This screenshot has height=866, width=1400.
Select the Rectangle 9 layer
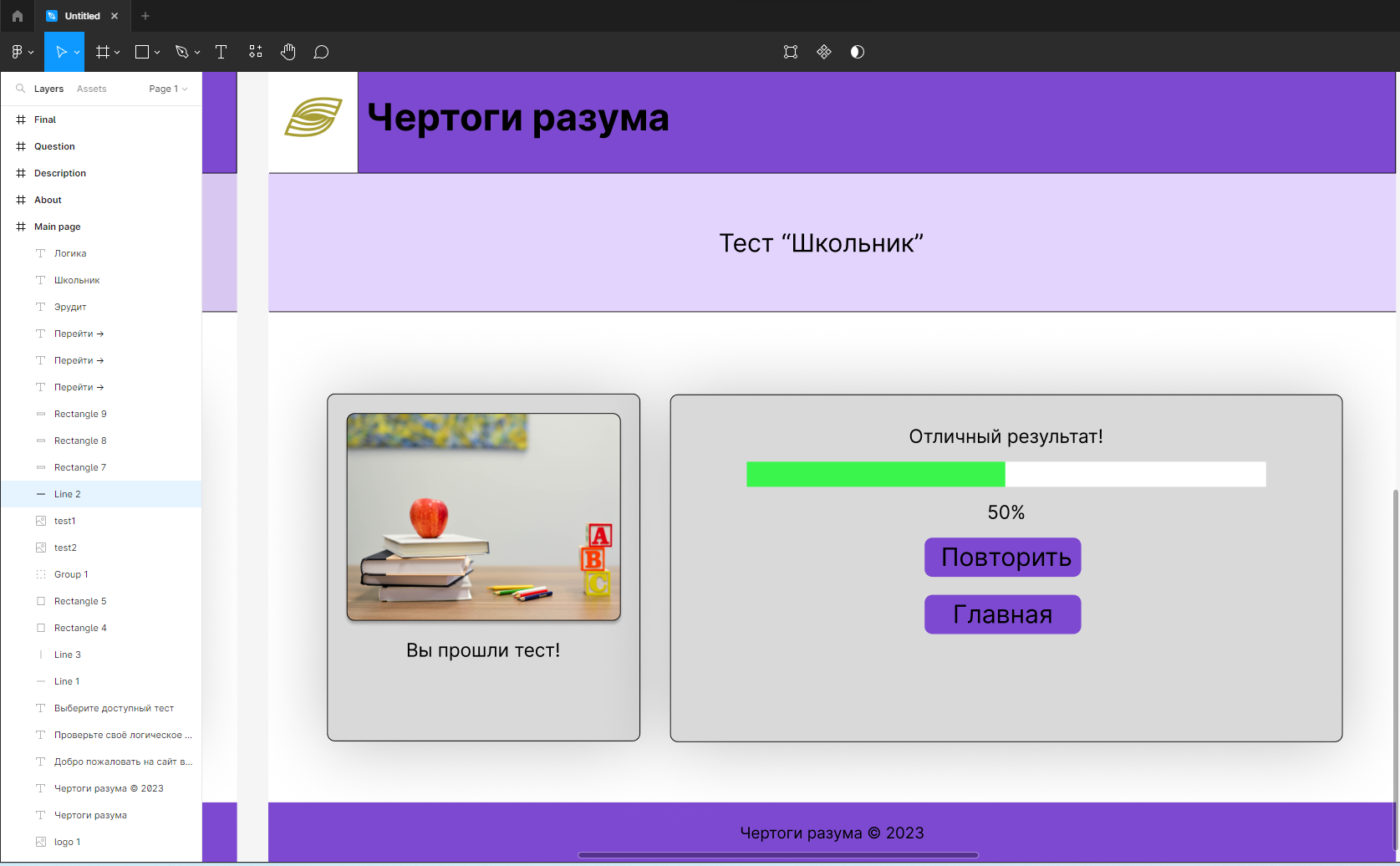tap(101, 414)
